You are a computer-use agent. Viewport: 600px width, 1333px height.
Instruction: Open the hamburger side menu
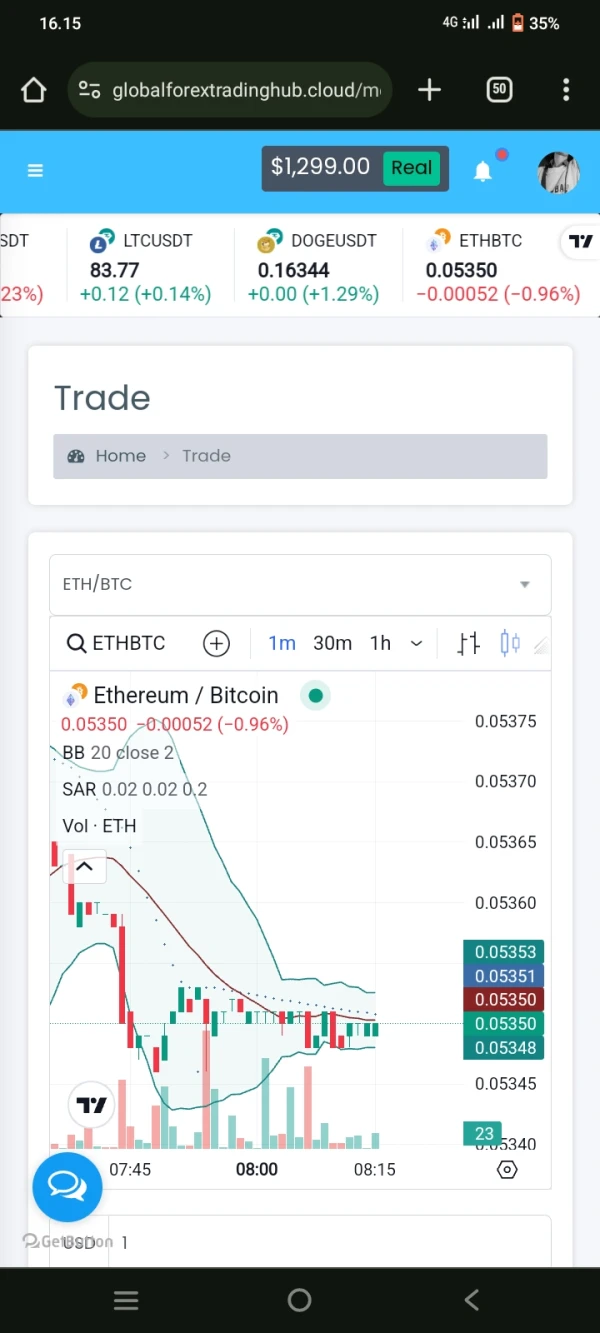coord(35,170)
